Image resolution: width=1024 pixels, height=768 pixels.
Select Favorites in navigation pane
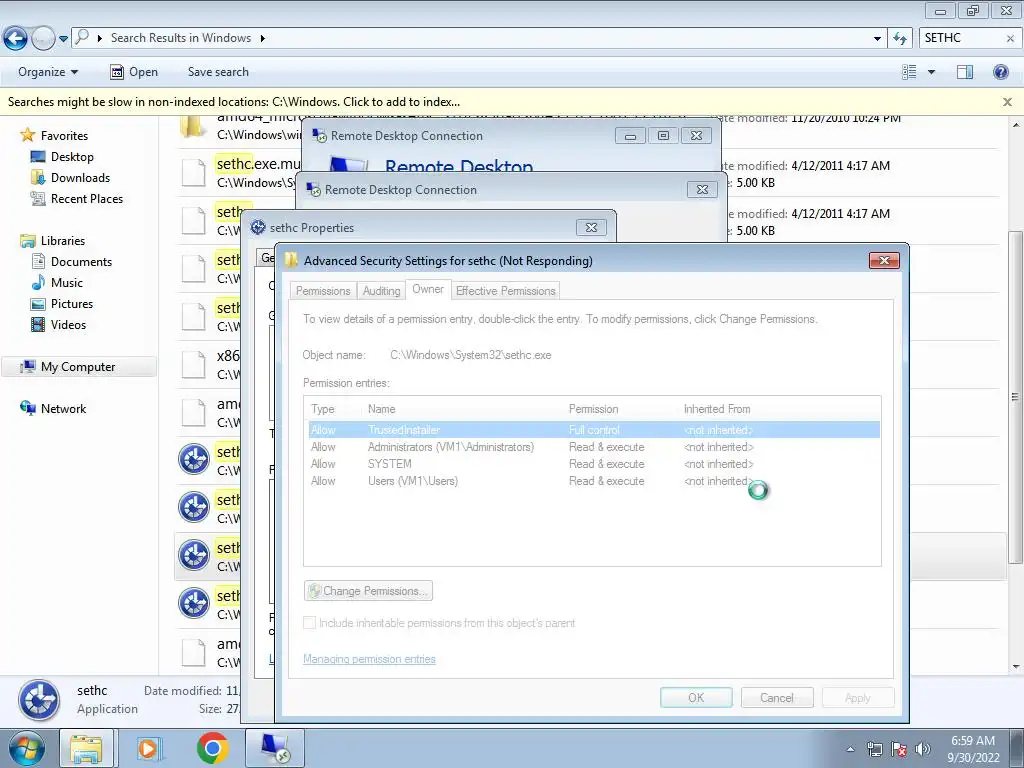[64, 135]
